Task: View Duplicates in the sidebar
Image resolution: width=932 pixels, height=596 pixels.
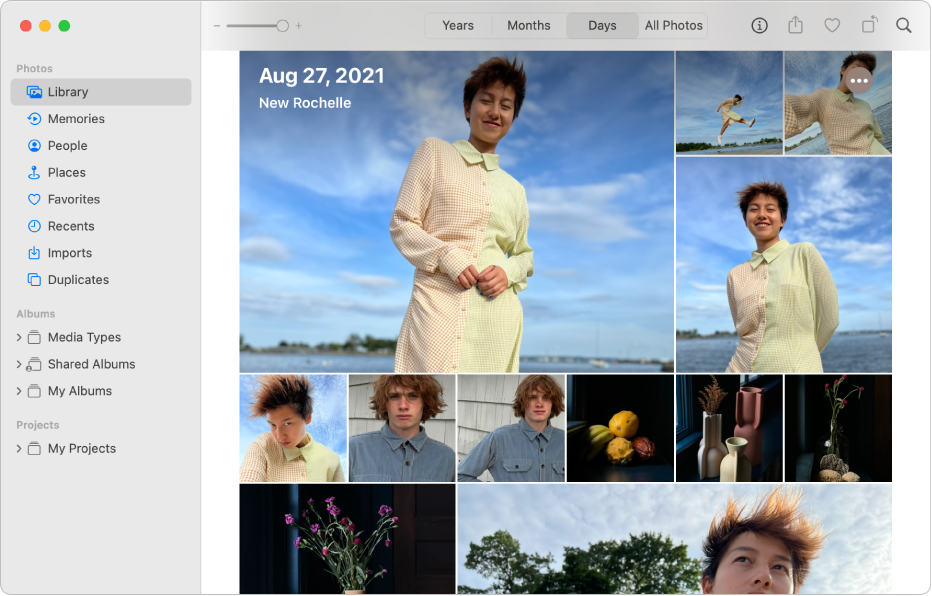Action: click(78, 279)
